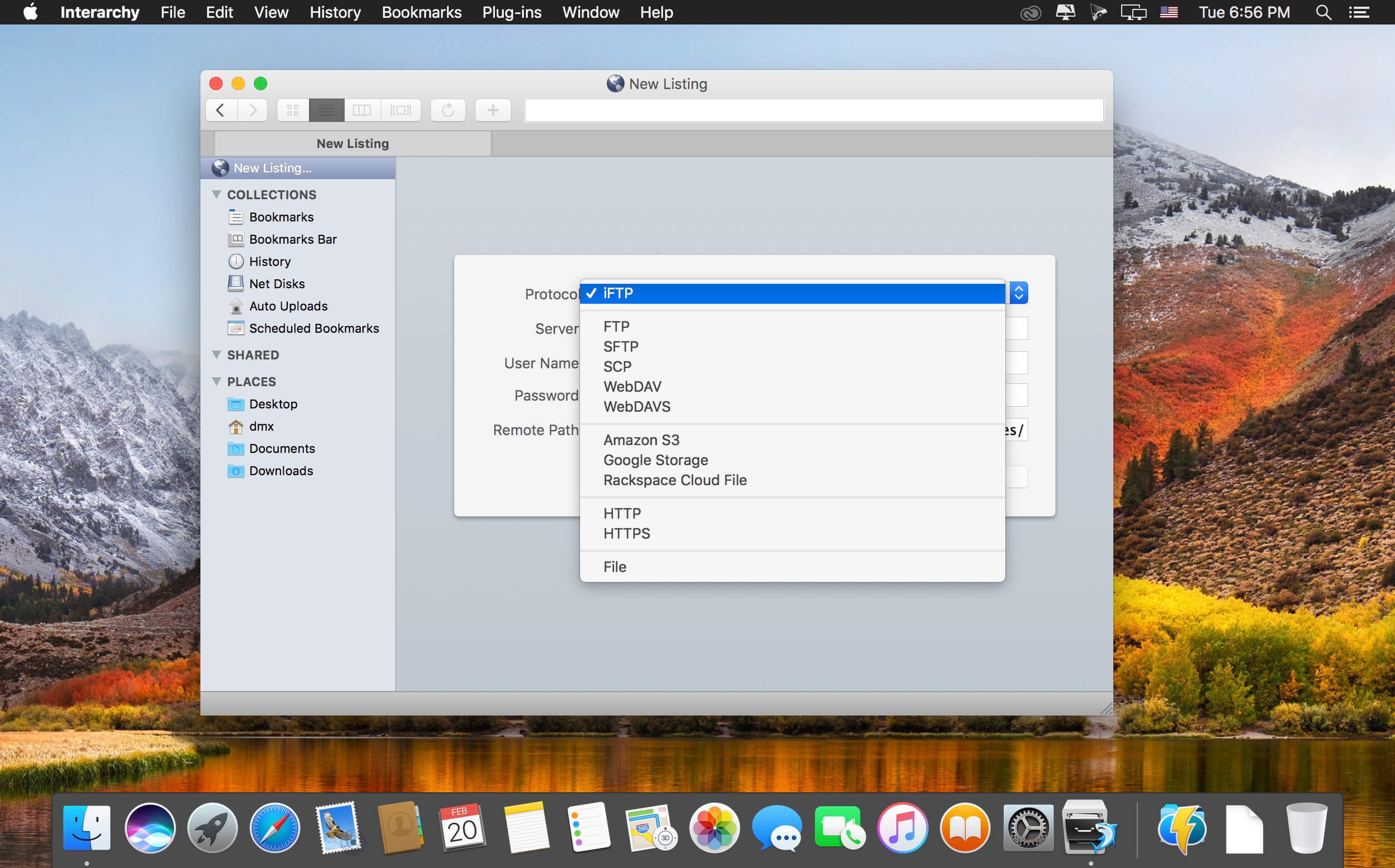Open Net Disks in the sidebar

tap(277, 284)
